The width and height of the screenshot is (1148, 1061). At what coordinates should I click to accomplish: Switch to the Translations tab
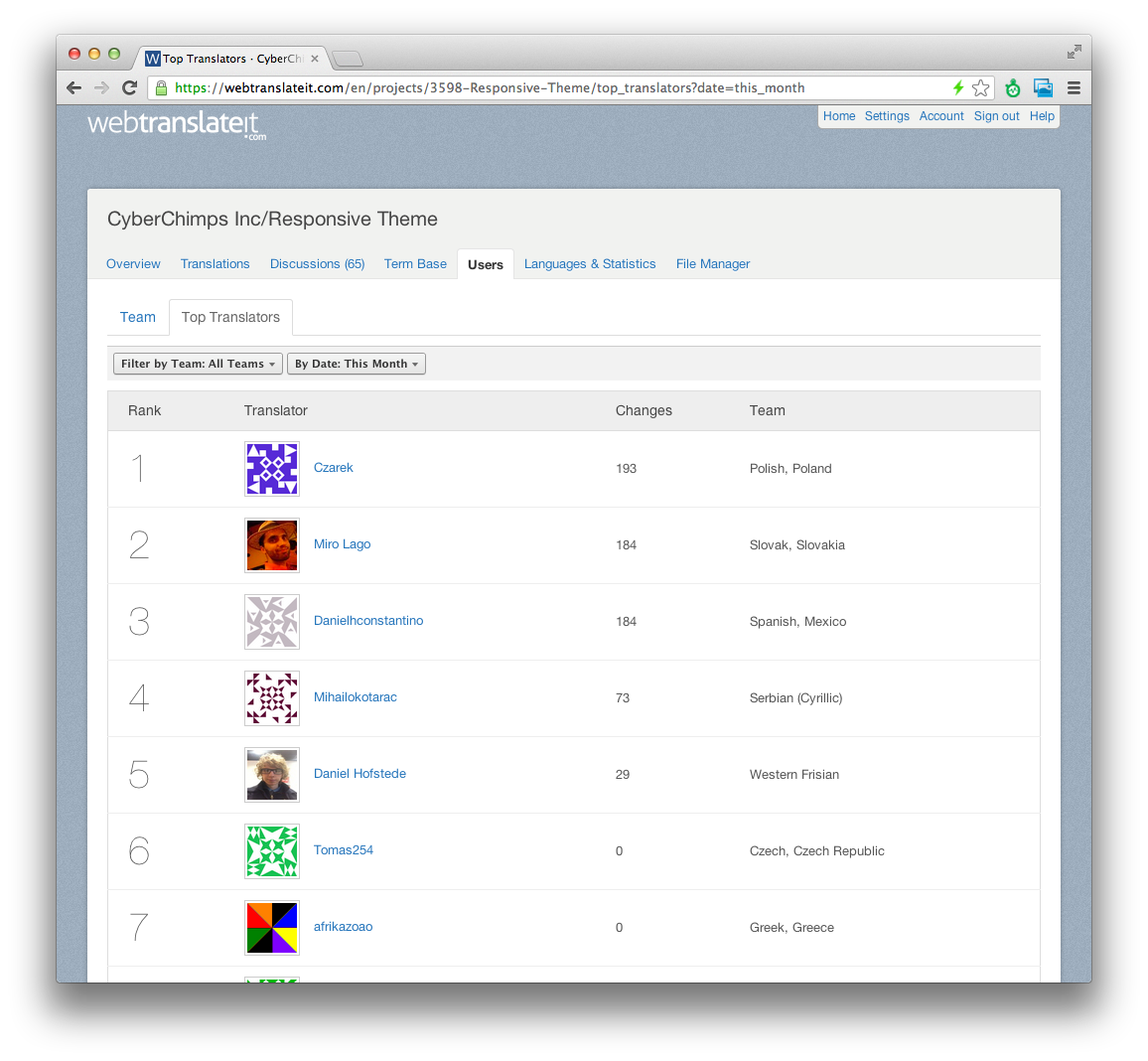(215, 263)
